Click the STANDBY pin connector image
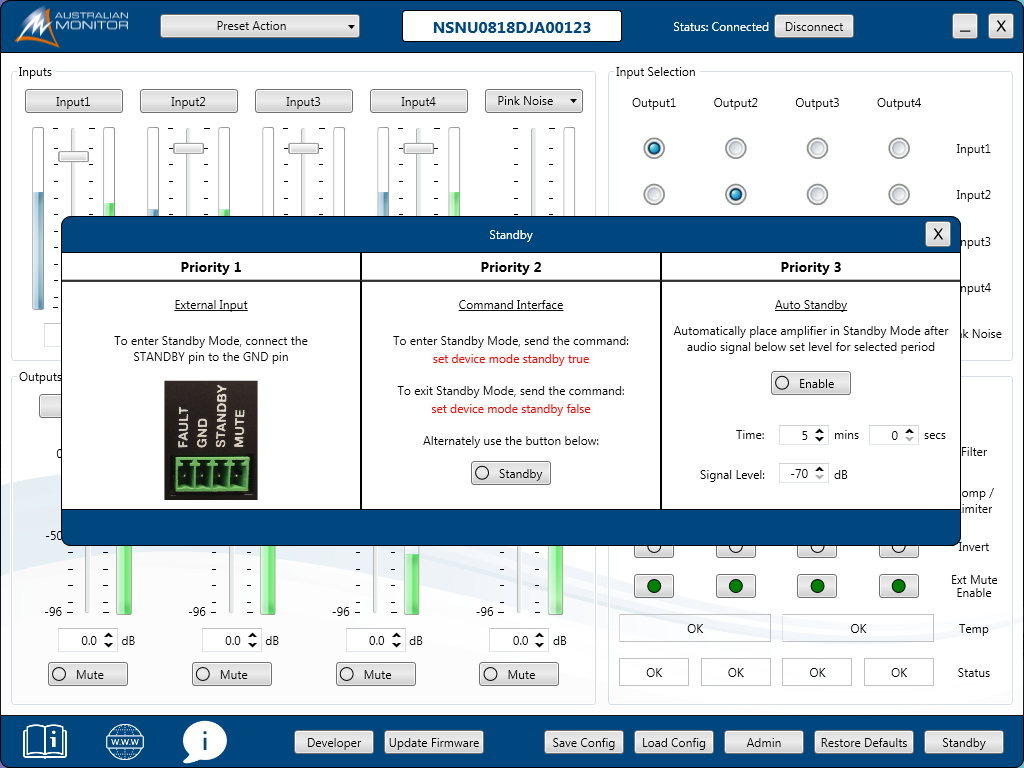This screenshot has height=768, width=1024. [x=211, y=440]
